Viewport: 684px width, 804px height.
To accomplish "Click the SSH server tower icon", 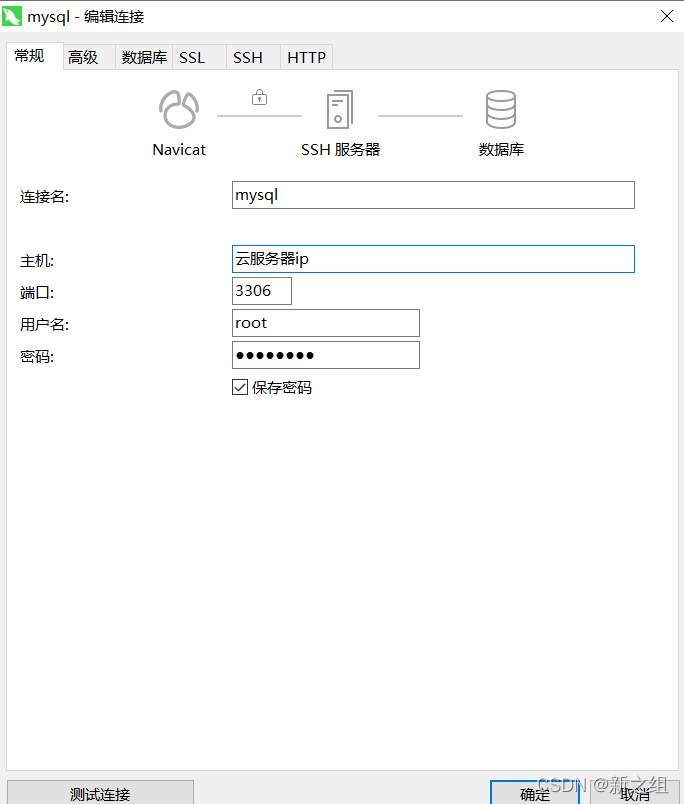I will pyautogui.click(x=340, y=110).
